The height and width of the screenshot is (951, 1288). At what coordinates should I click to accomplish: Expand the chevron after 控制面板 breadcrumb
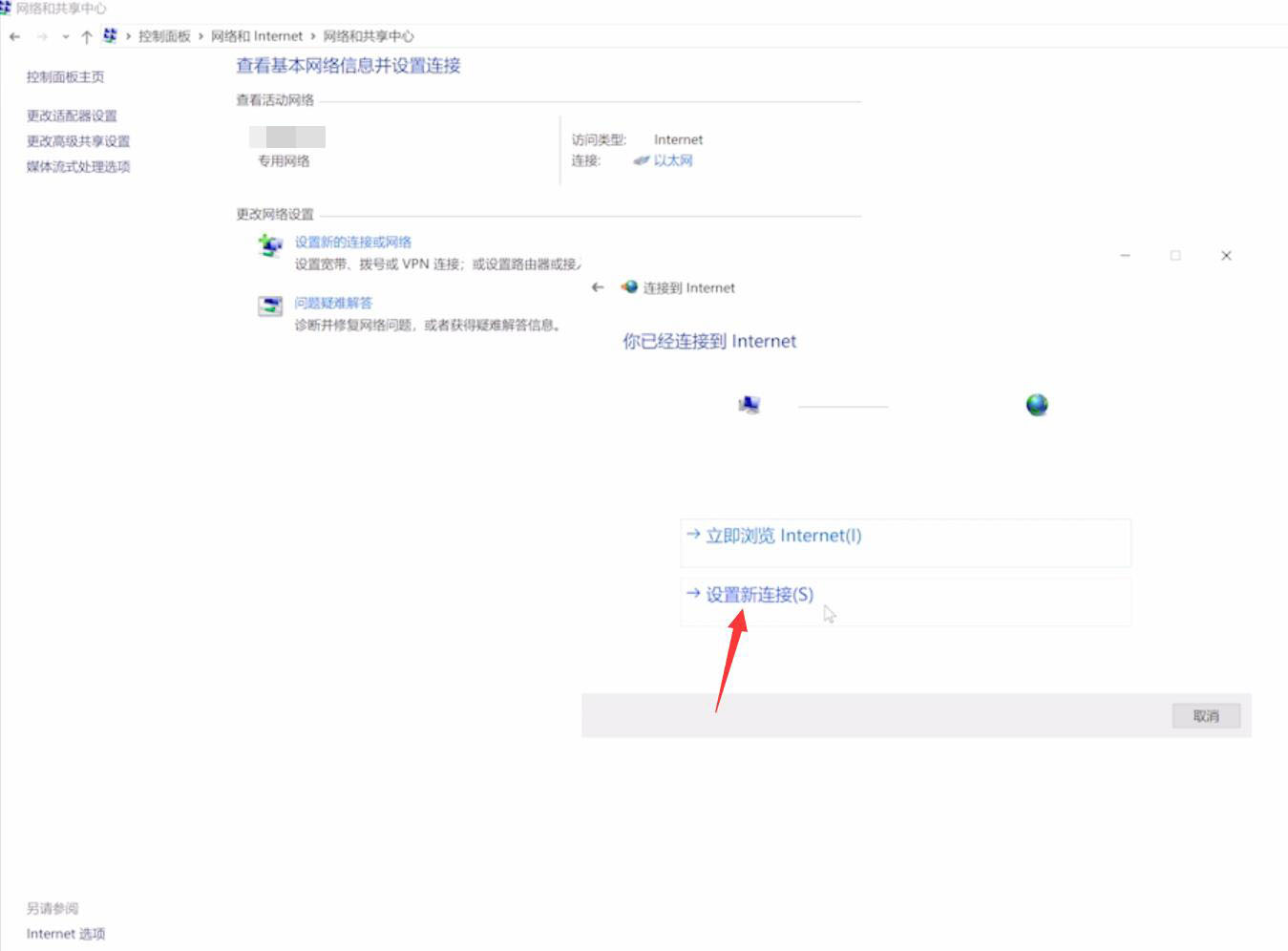tap(201, 36)
